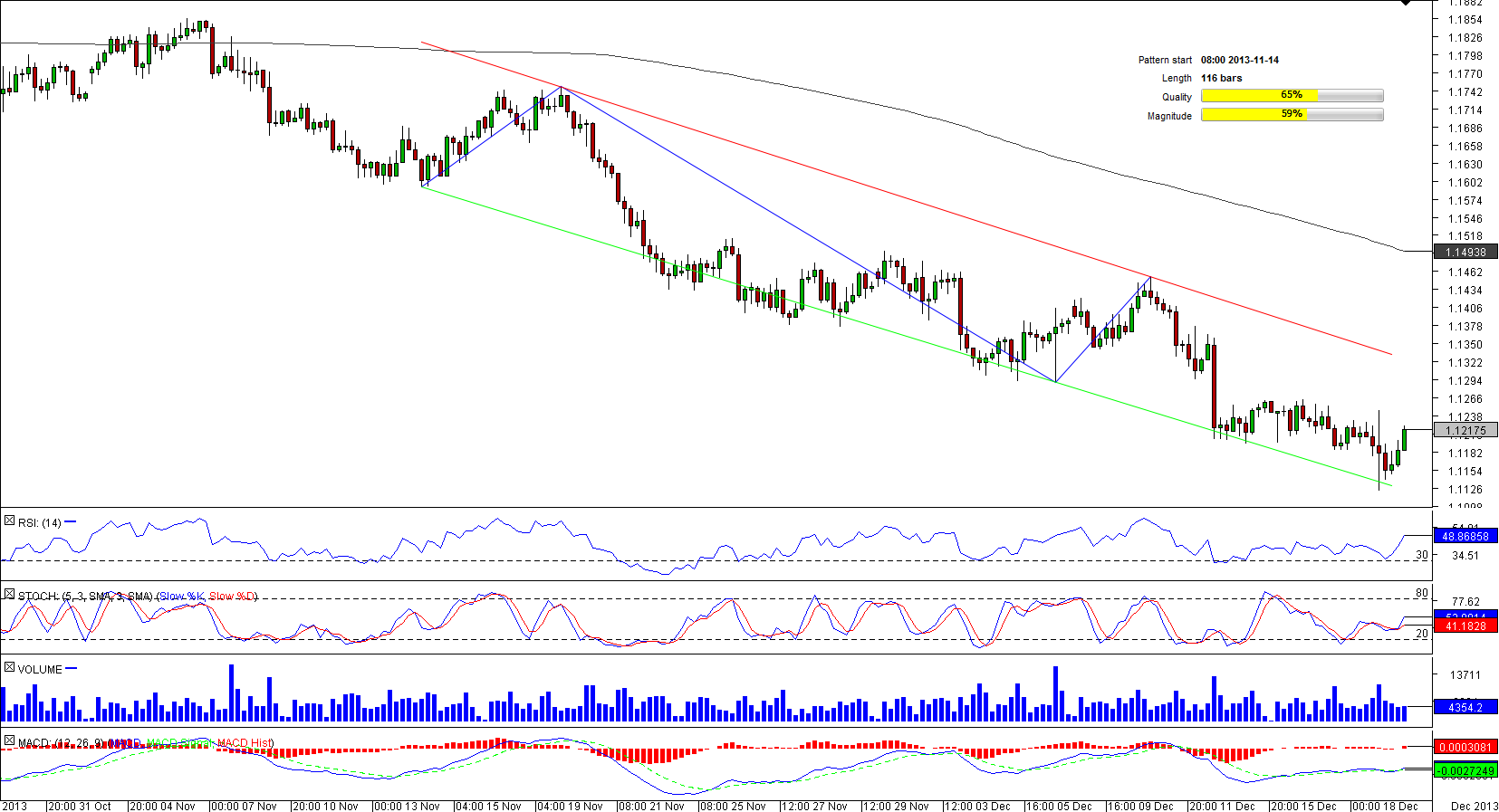
Task: Click the Slow %K legend label
Action: (x=182, y=597)
